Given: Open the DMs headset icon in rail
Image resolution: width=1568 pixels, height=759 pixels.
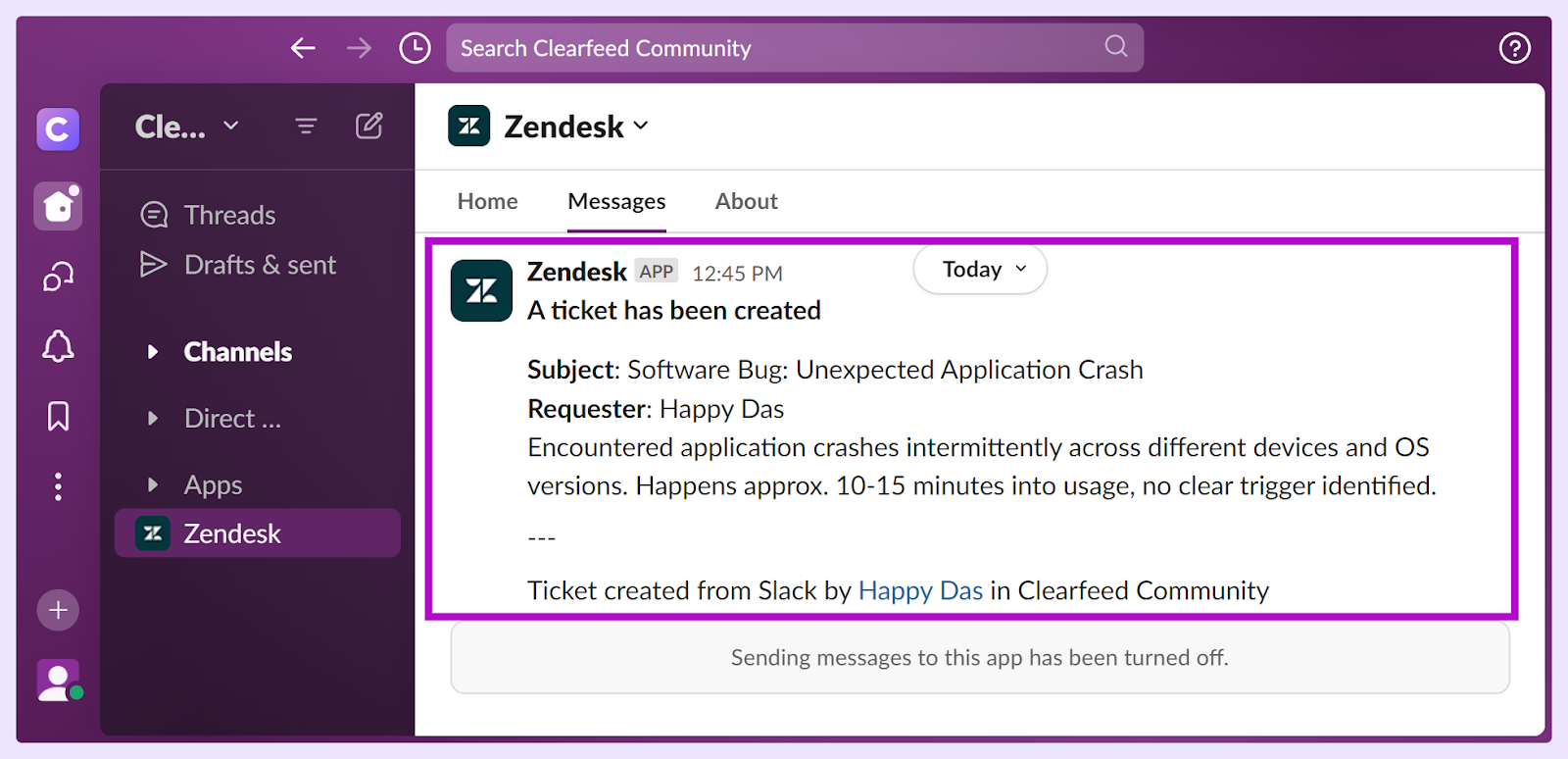Looking at the screenshot, I should tap(58, 277).
